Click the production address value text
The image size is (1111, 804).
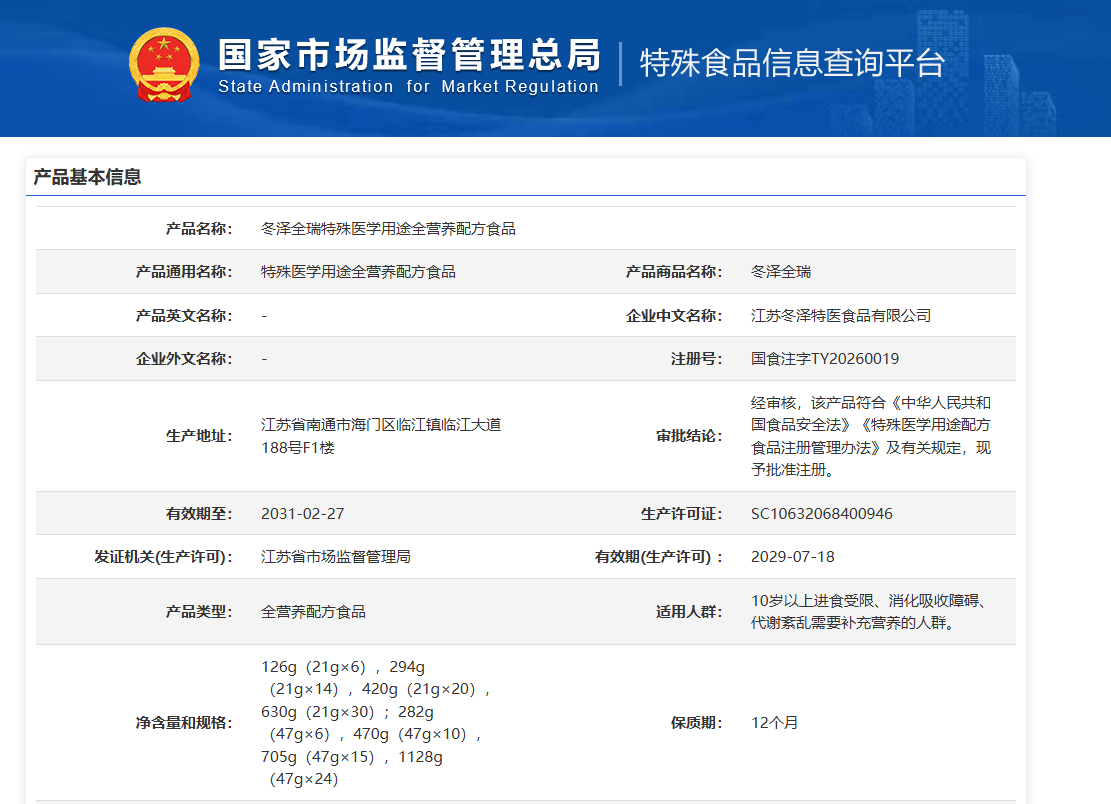pyautogui.click(x=380, y=436)
